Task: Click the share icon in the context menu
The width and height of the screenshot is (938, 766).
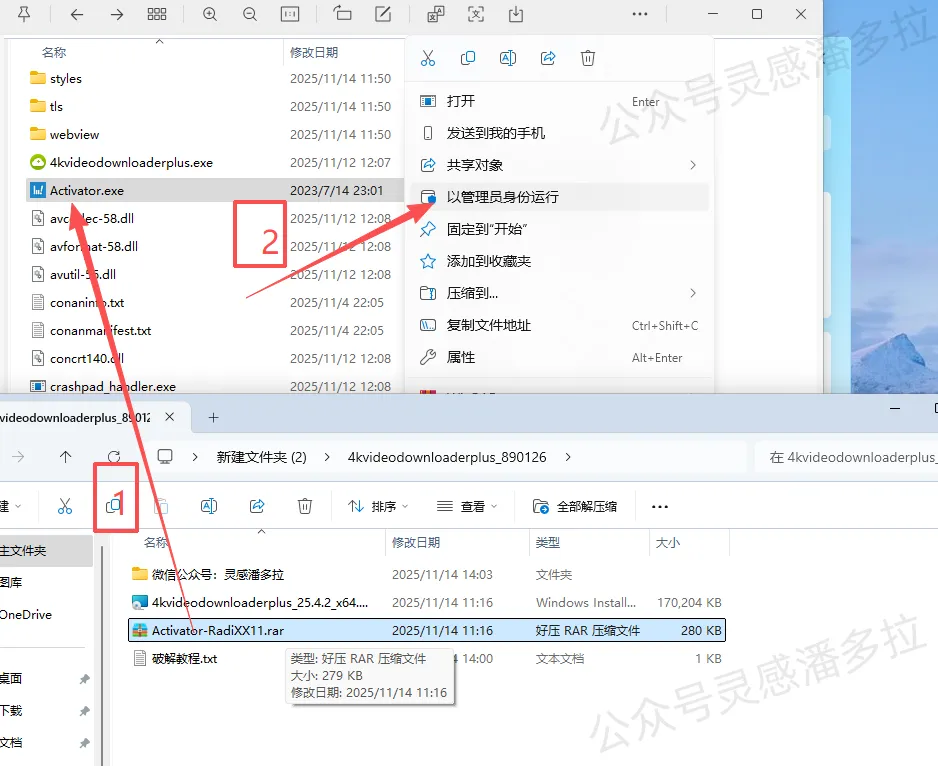Action: (548, 58)
